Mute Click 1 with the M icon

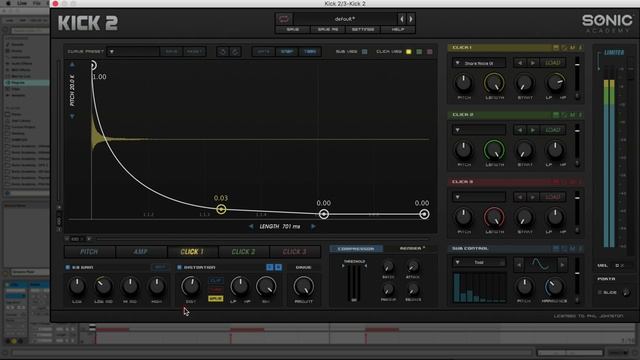point(572,48)
